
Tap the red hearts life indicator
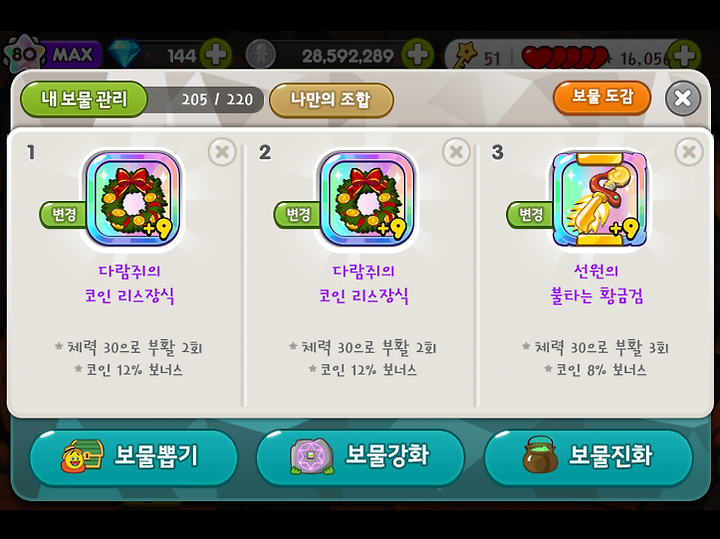click(x=566, y=57)
